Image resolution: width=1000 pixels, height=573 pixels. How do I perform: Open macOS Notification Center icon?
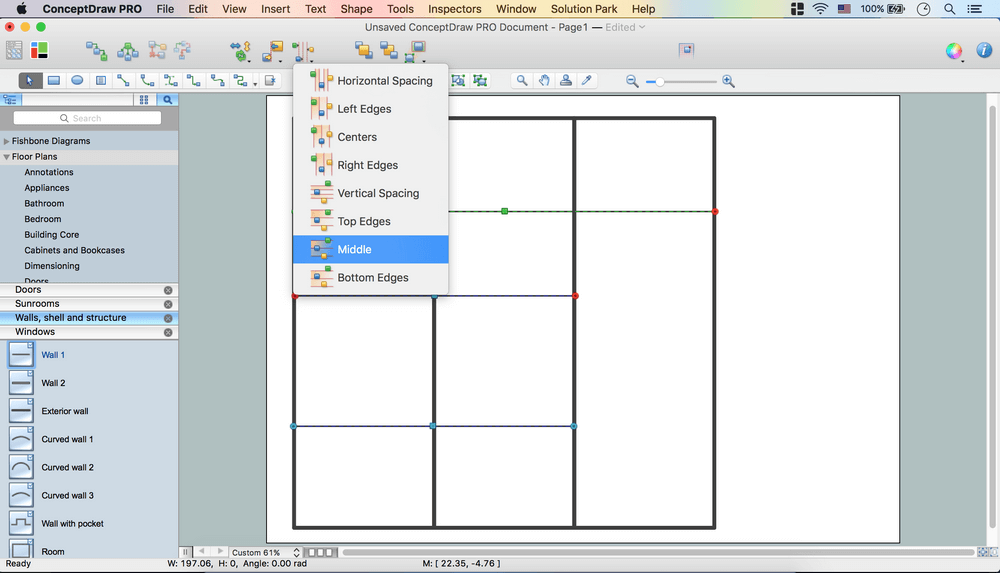click(974, 9)
